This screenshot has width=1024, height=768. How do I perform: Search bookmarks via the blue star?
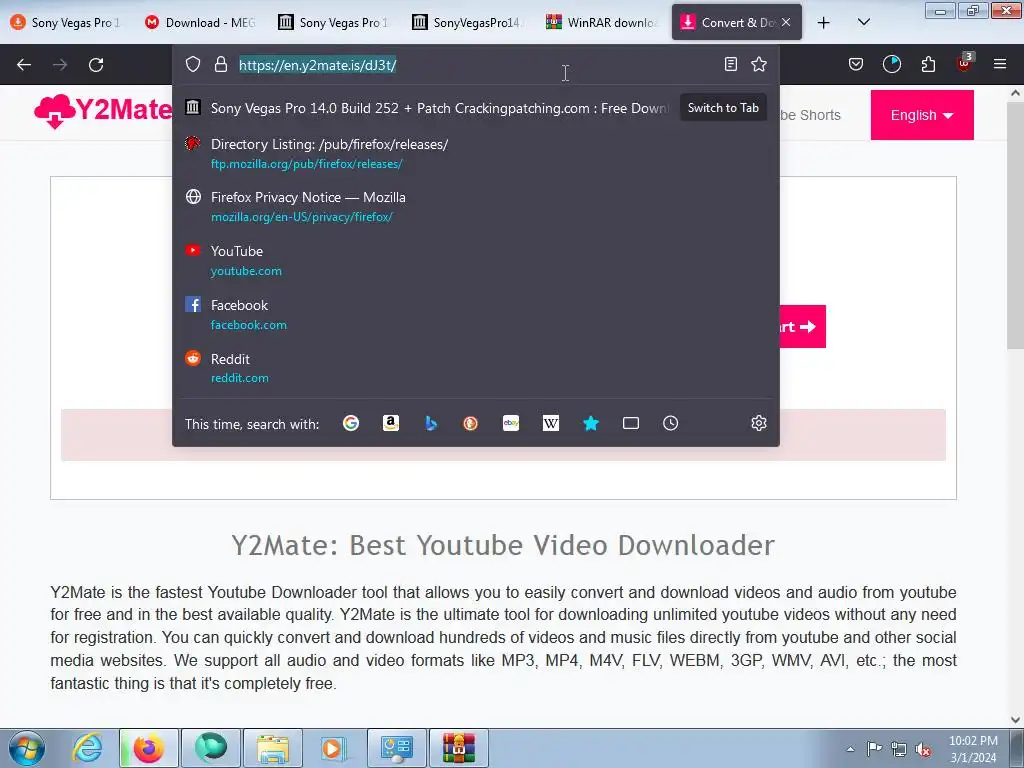pyautogui.click(x=591, y=423)
